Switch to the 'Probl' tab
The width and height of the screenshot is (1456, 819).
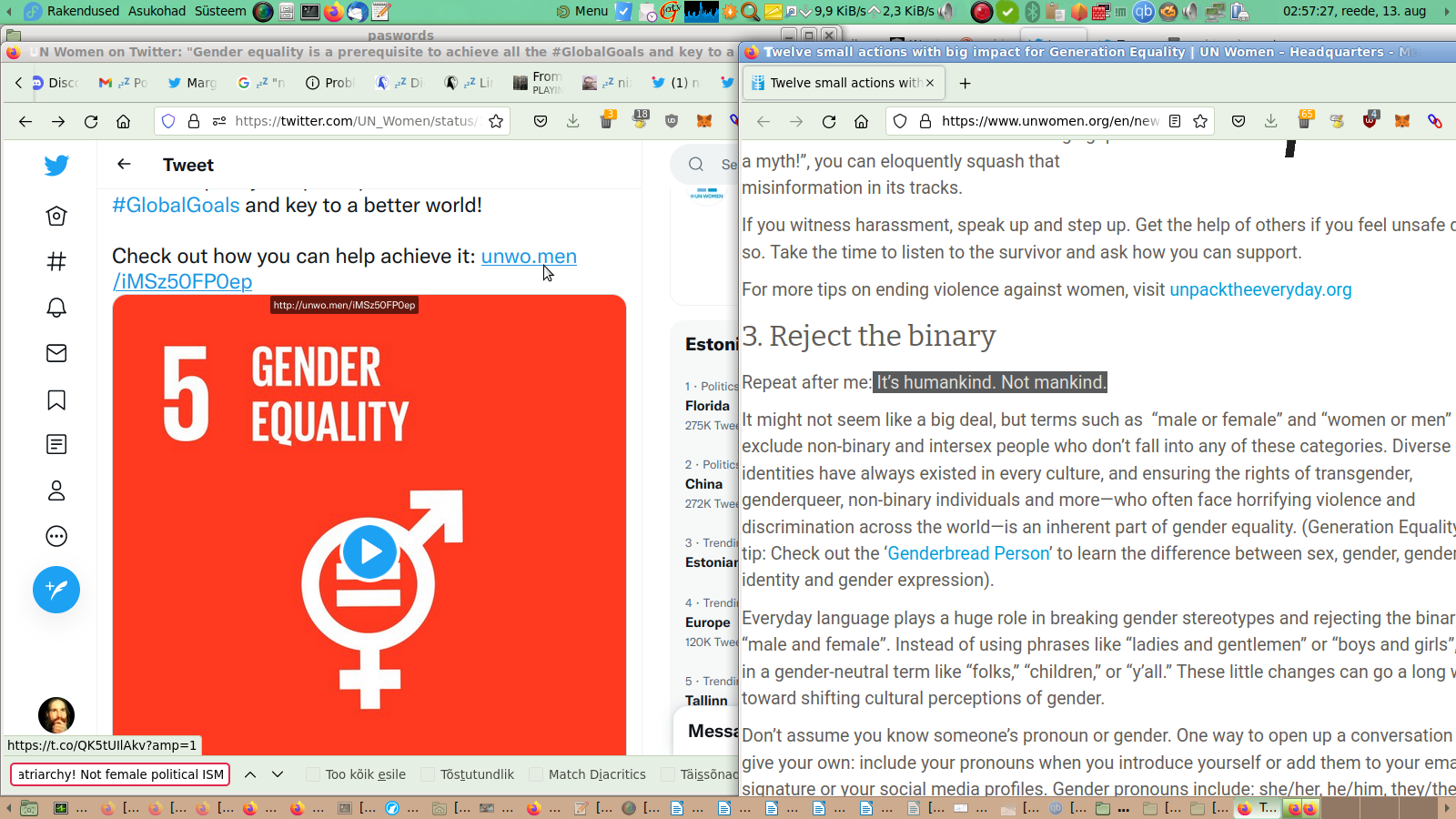[331, 83]
